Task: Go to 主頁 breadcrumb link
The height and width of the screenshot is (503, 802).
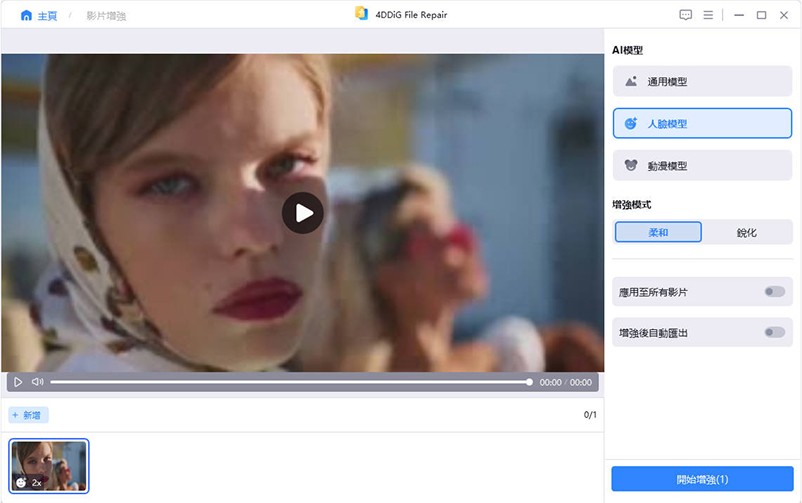Action: (x=47, y=16)
